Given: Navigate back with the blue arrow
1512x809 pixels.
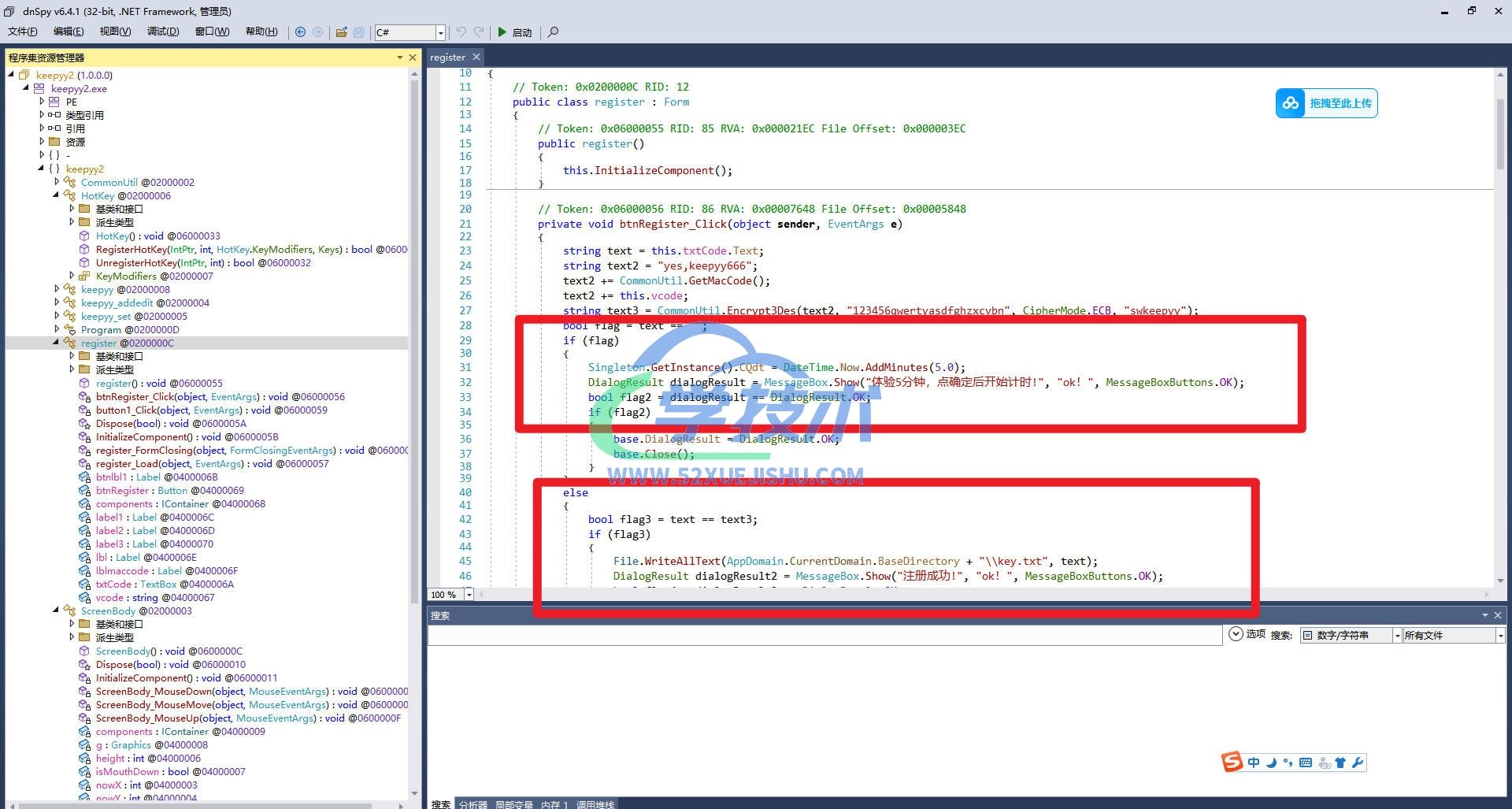Looking at the screenshot, I should [300, 32].
